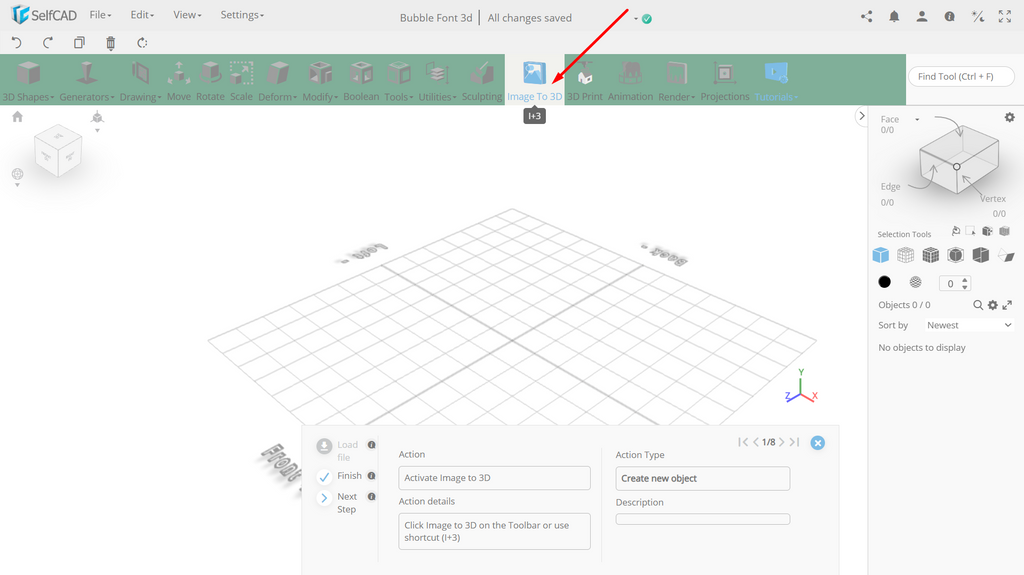Click the info icon in header
This screenshot has height=575, width=1024.
(950, 17)
